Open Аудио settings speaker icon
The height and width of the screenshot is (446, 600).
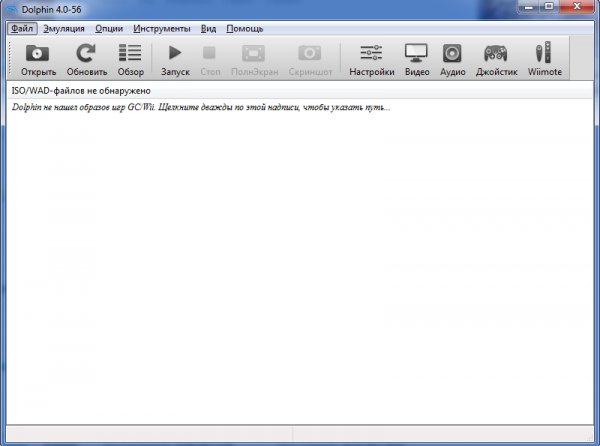click(x=452, y=53)
